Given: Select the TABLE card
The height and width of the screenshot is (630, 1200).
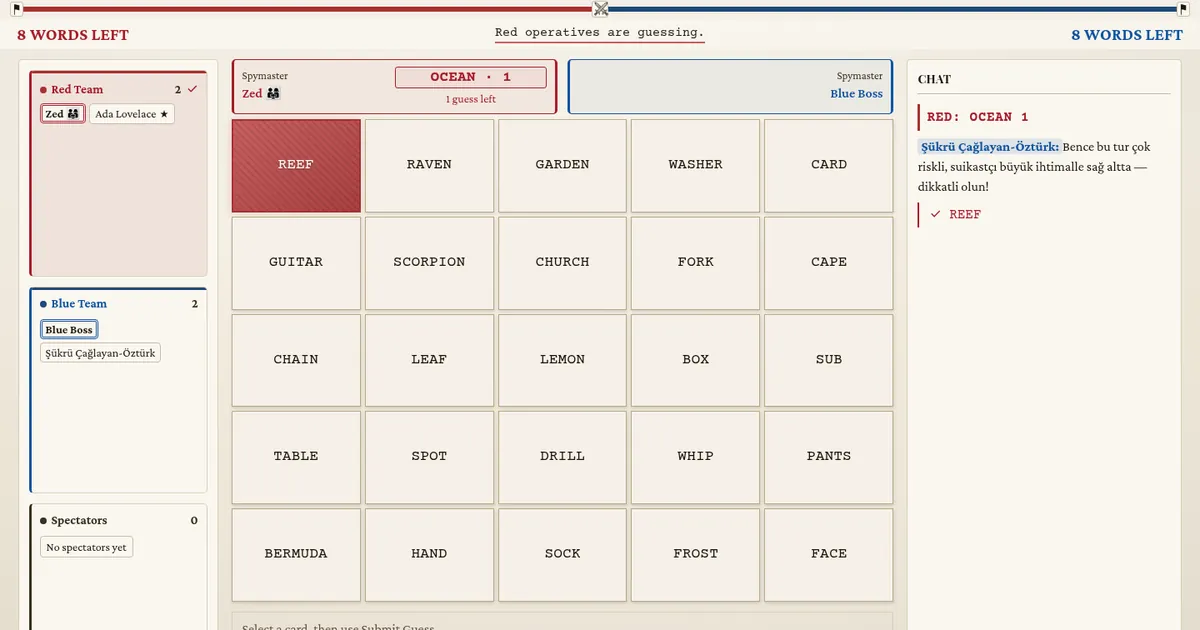Looking at the screenshot, I should click(296, 457).
